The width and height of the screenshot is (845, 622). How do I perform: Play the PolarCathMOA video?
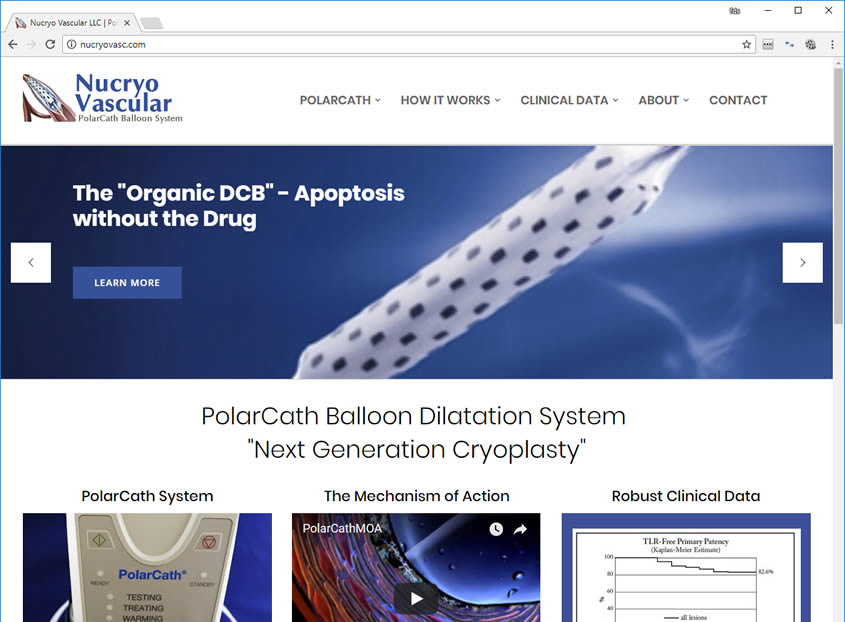click(x=415, y=598)
